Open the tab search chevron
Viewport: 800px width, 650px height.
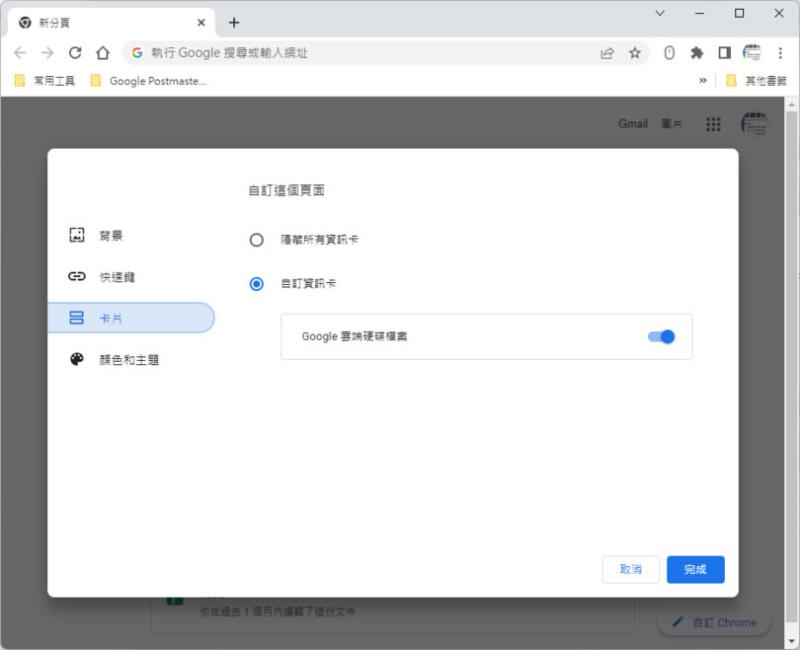coord(660,13)
